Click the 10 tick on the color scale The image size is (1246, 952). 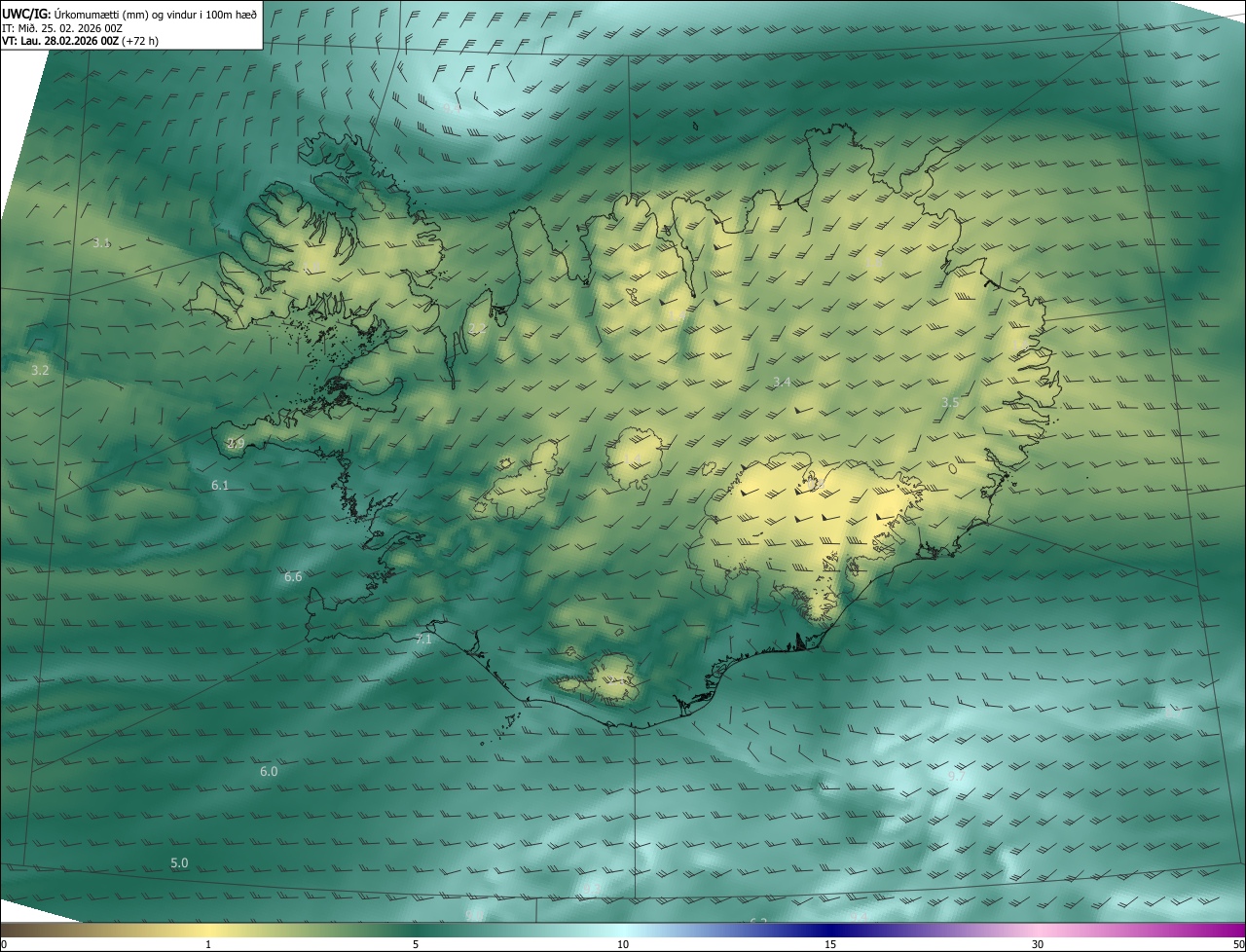(x=623, y=944)
